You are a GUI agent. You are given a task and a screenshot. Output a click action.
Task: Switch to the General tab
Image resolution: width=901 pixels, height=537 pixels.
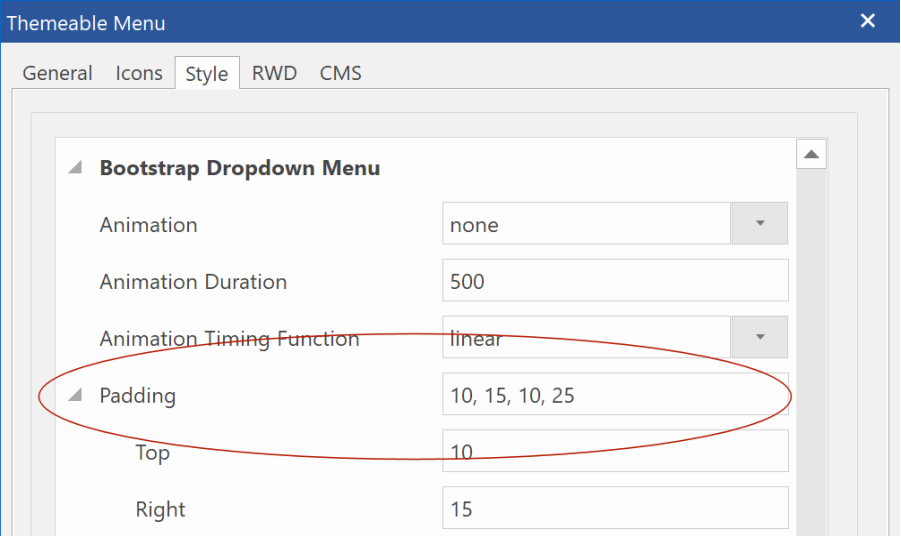[57, 74]
